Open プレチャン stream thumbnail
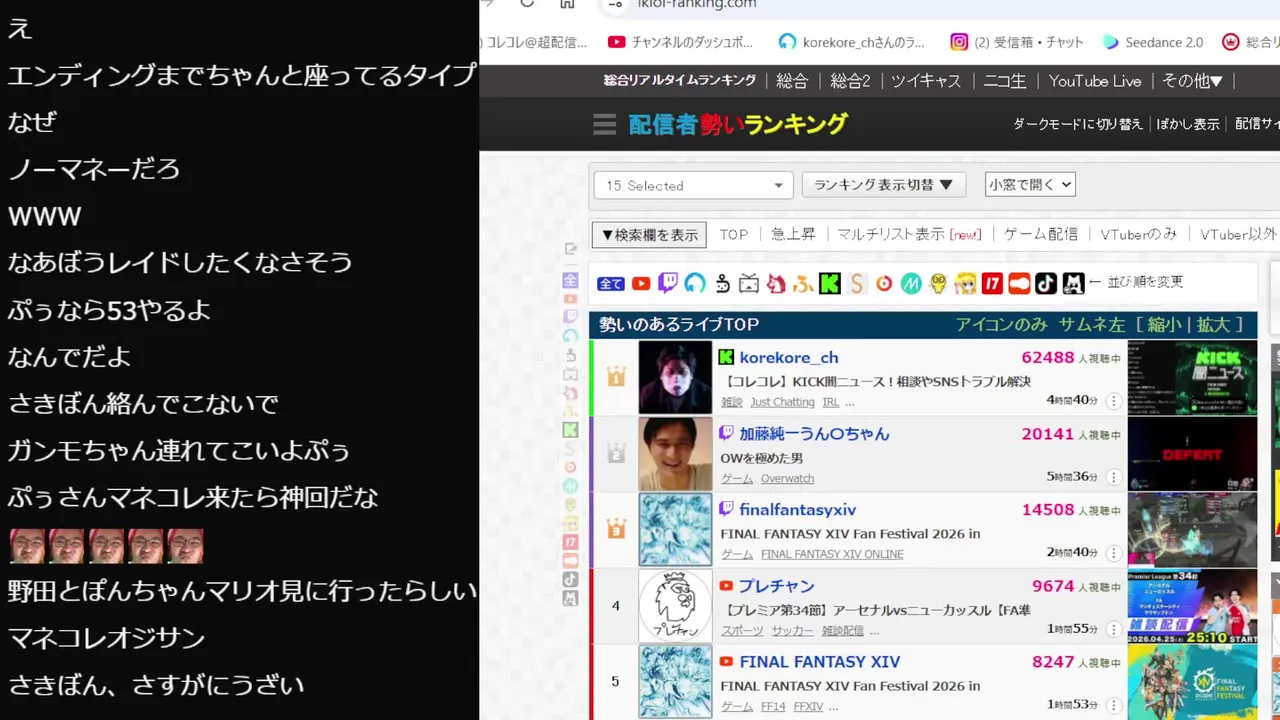1280x720 pixels. [1192, 605]
